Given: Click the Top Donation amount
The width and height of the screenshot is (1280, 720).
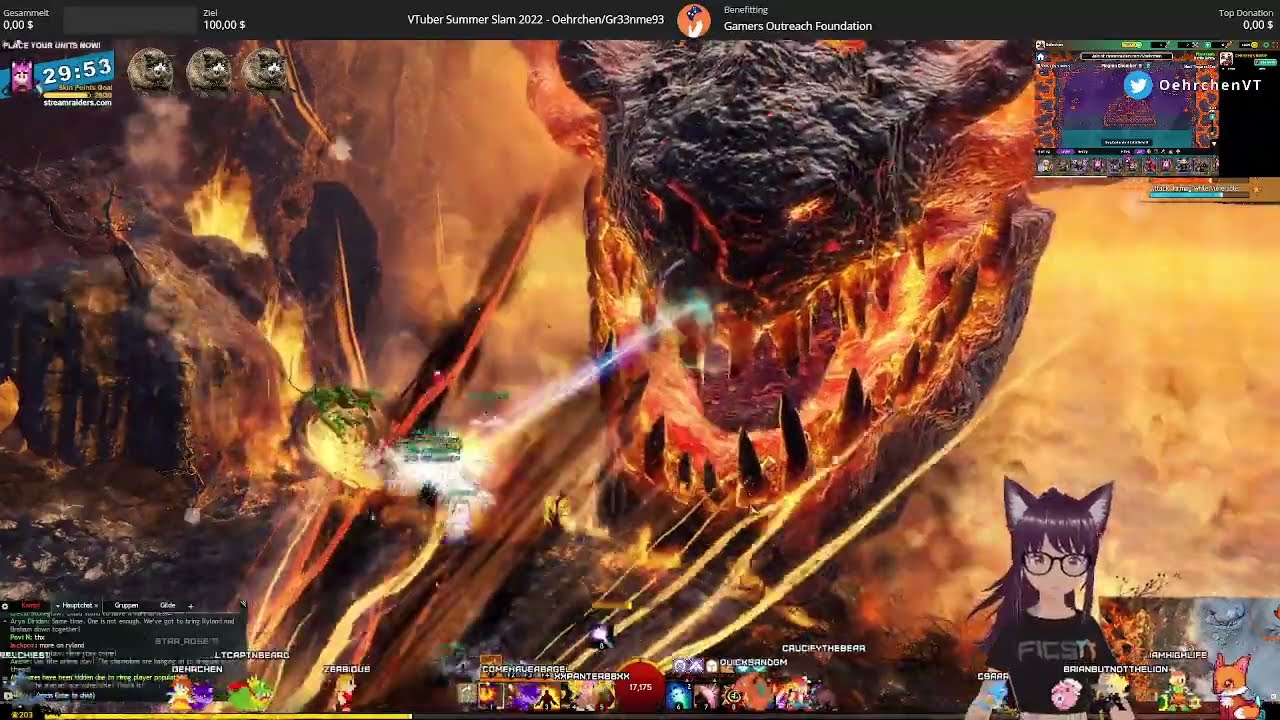Looking at the screenshot, I should coord(1258,25).
